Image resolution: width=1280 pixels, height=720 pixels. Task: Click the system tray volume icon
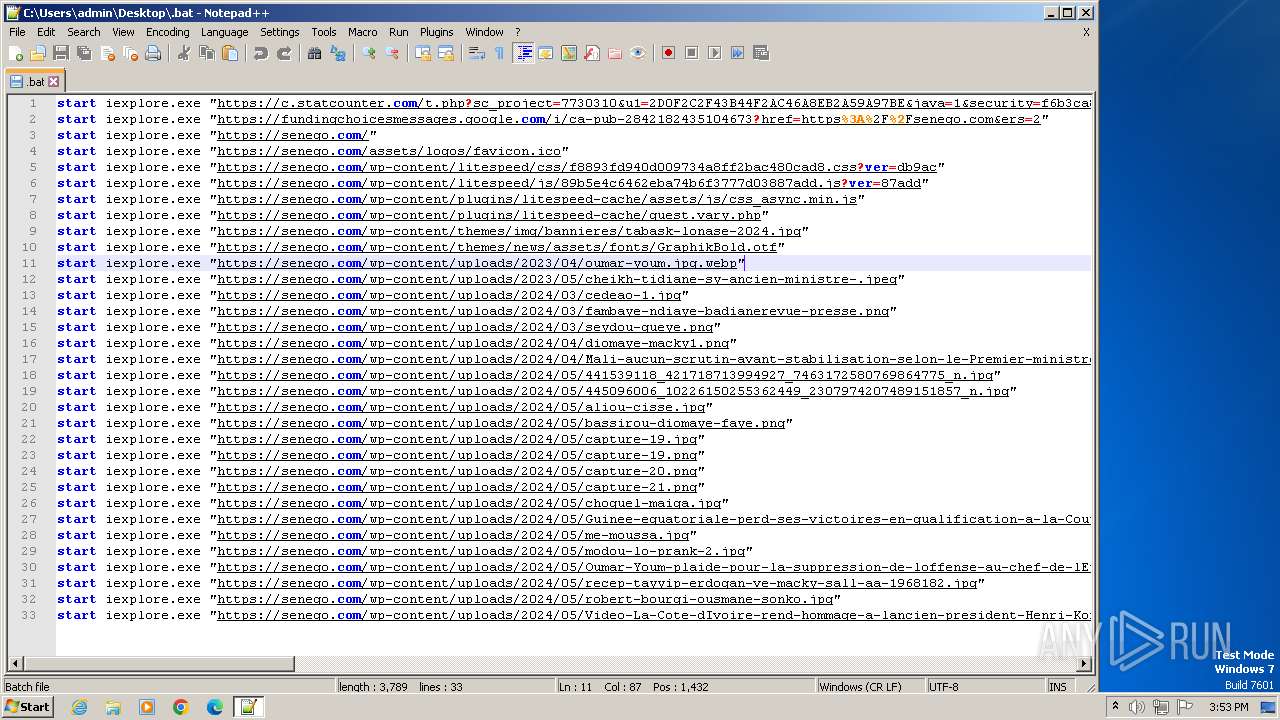(1137, 707)
